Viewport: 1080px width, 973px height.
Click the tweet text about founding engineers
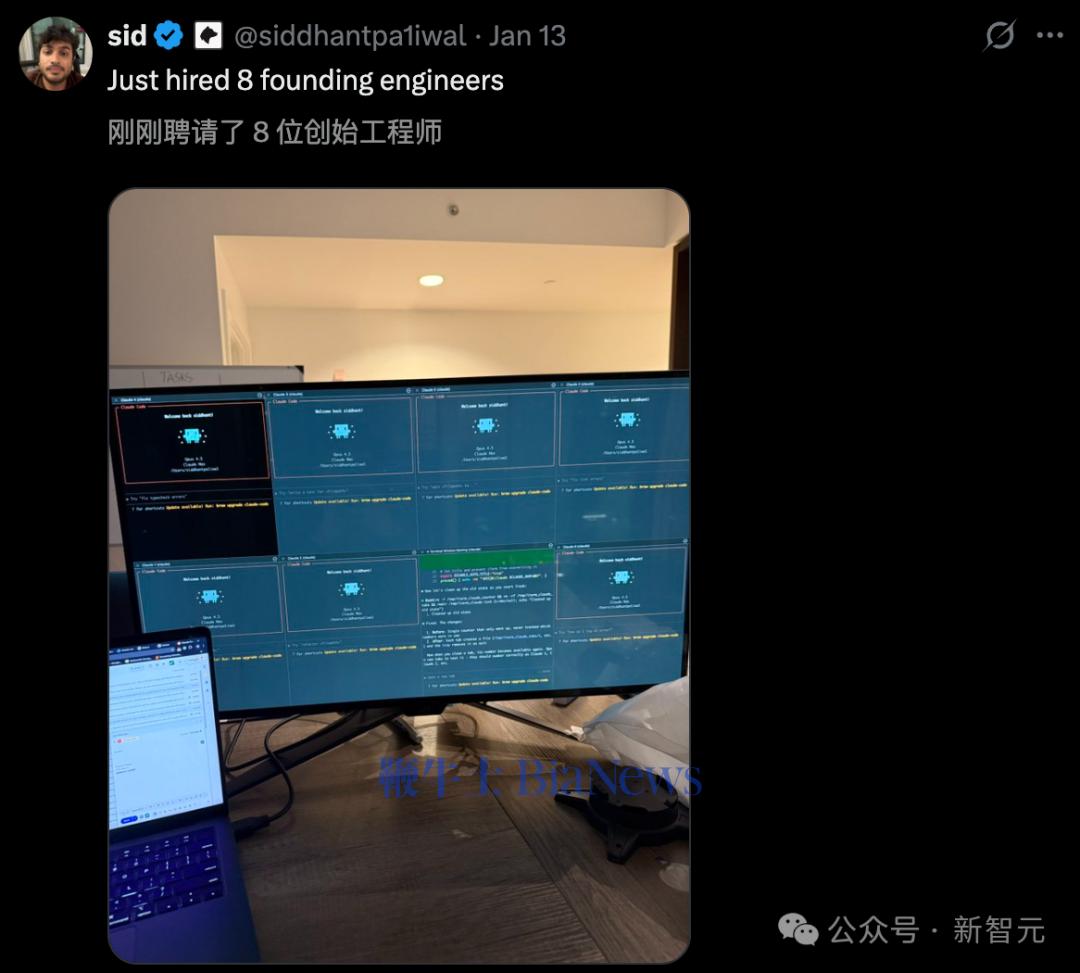pos(305,81)
